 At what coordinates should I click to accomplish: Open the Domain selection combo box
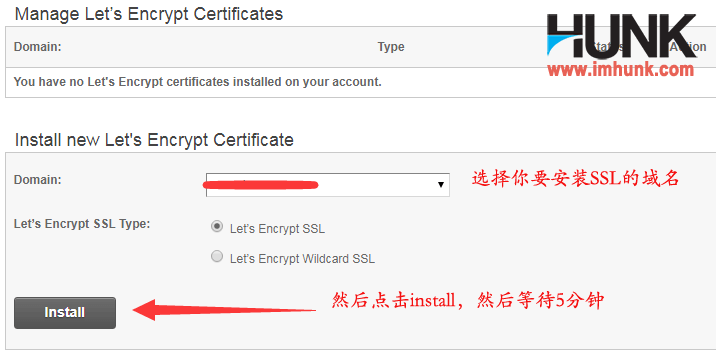tap(328, 185)
